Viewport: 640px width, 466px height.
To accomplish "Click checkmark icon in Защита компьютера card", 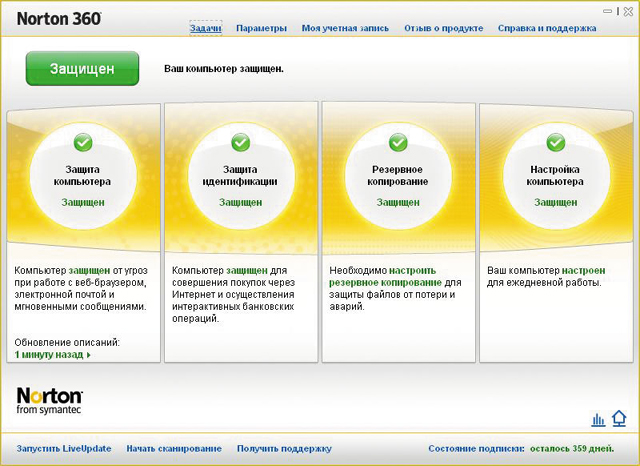I will tap(83, 142).
